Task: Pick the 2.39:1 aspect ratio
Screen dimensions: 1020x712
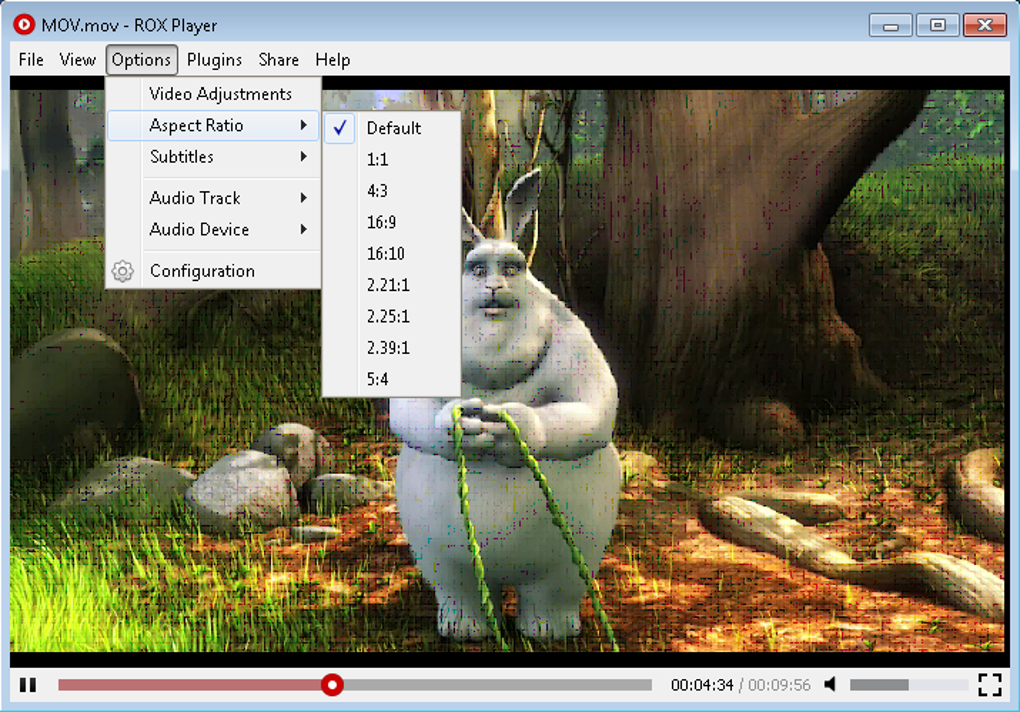Action: click(x=392, y=348)
